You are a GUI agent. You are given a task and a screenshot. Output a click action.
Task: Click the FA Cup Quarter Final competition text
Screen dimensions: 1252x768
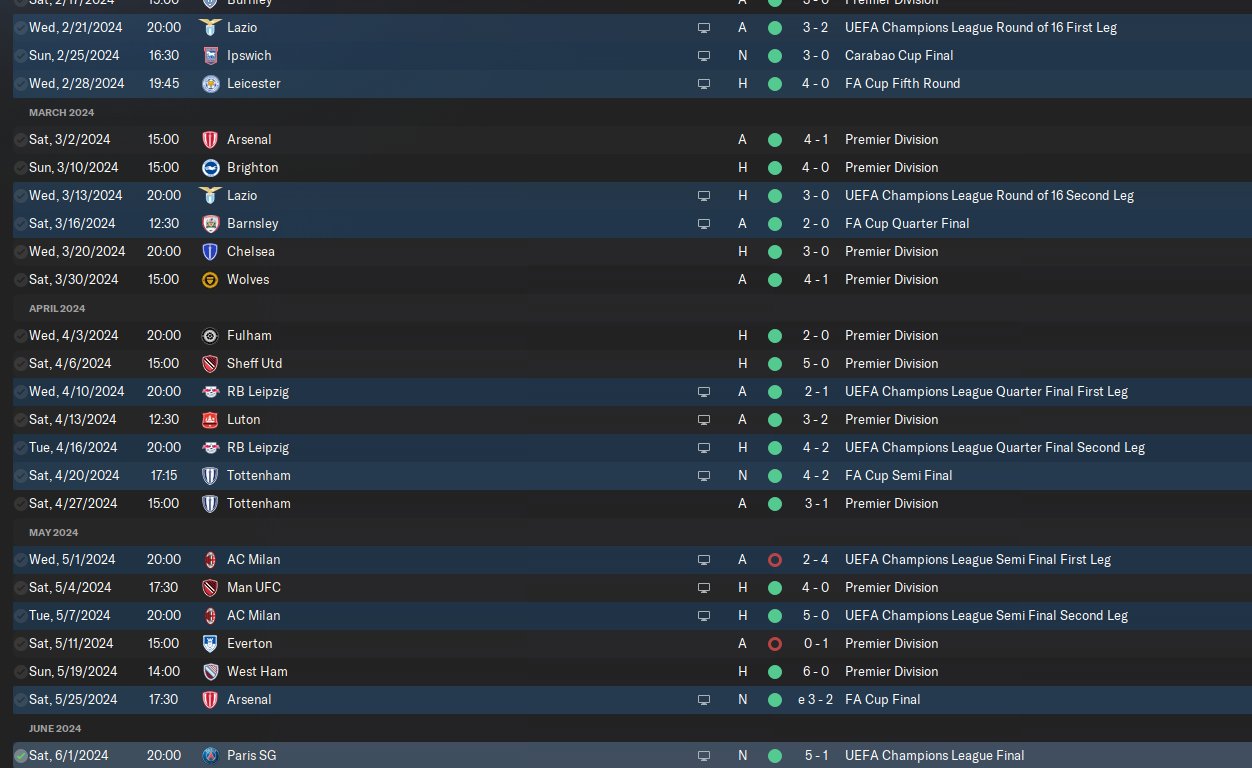[x=907, y=223]
